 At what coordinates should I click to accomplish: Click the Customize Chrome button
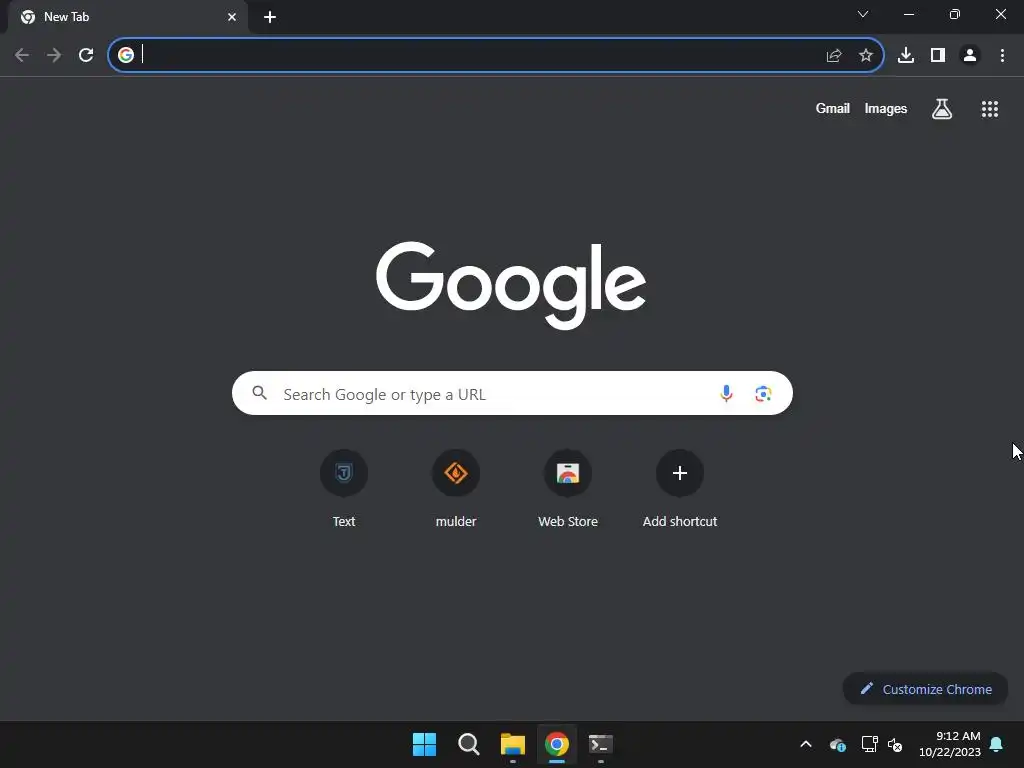[x=925, y=689]
